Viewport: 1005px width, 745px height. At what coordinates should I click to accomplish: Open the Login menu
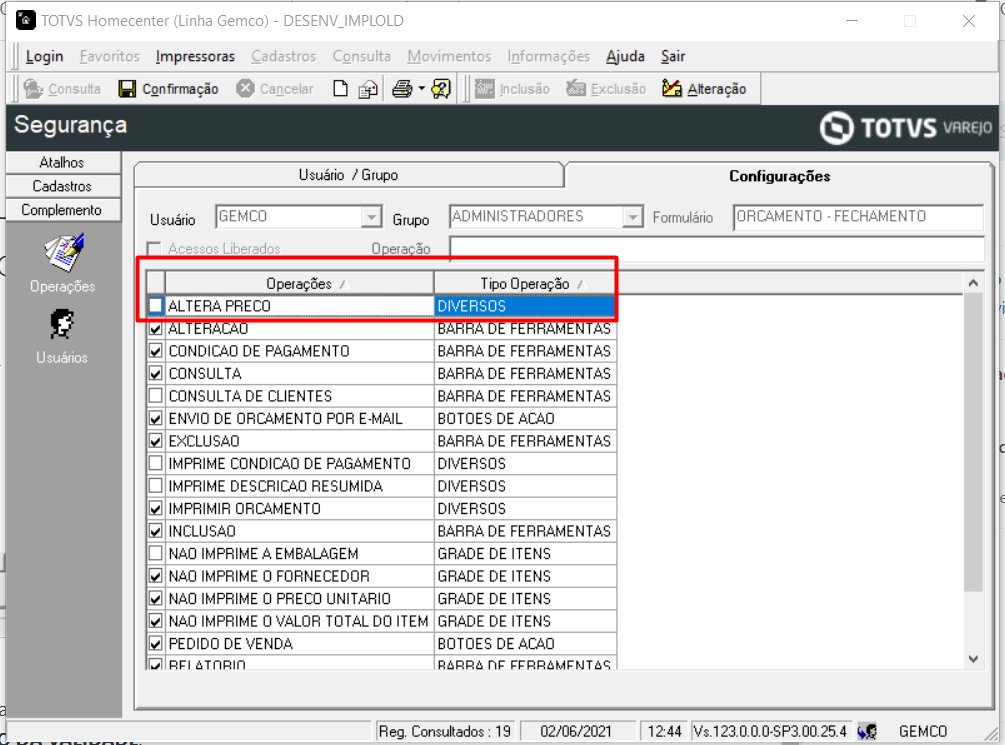click(x=44, y=56)
